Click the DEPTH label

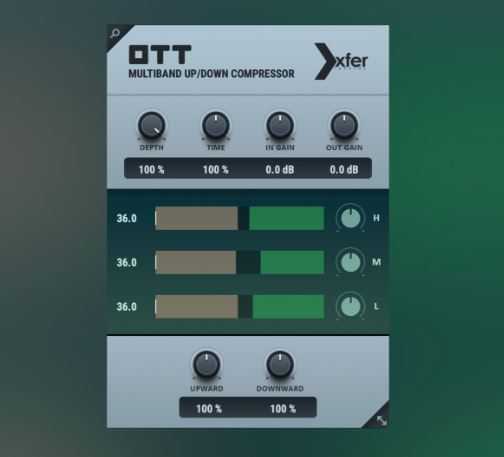151,147
